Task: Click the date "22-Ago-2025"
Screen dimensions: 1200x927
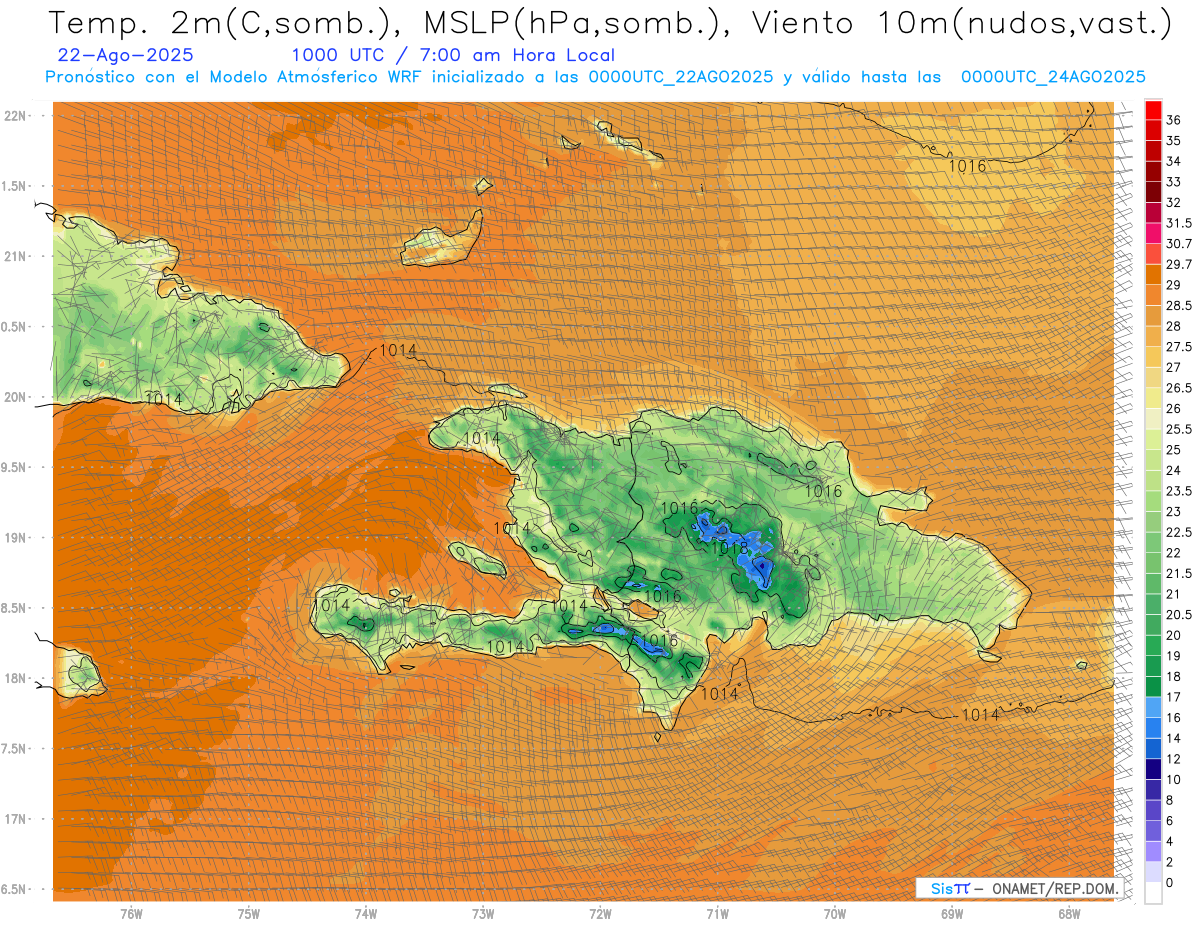Action: click(x=126, y=55)
